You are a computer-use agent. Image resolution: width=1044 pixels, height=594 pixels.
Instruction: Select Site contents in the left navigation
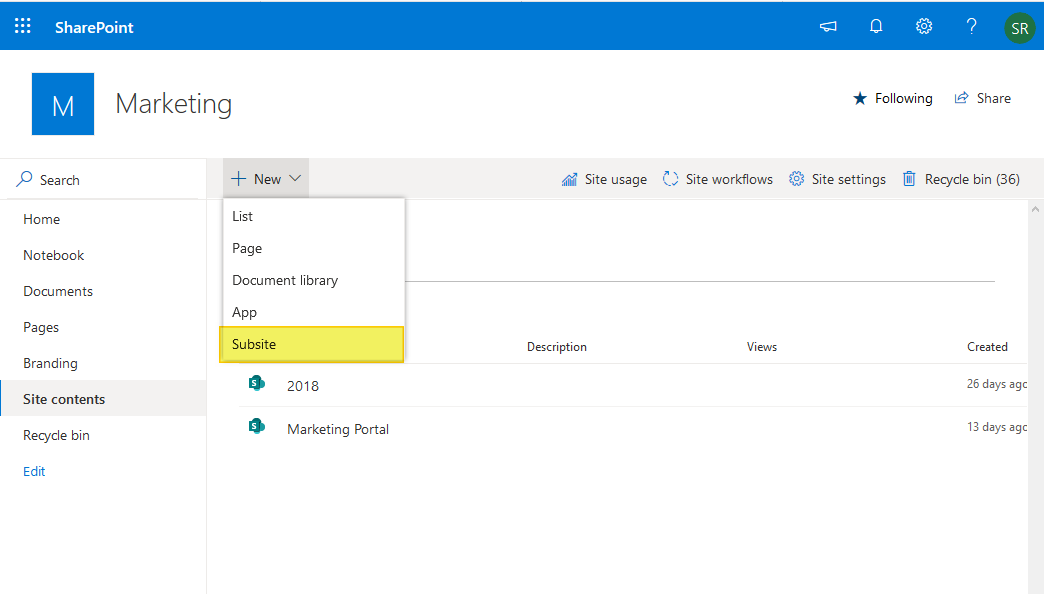(63, 398)
